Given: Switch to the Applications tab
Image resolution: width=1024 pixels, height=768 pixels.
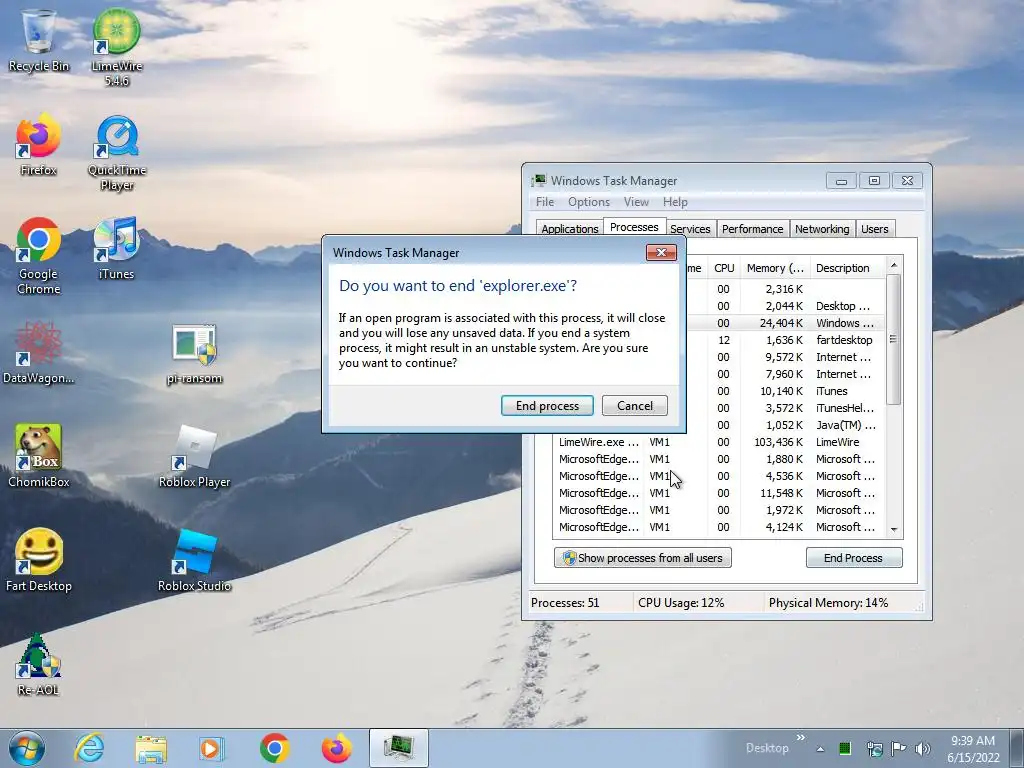Looking at the screenshot, I should pyautogui.click(x=569, y=229).
